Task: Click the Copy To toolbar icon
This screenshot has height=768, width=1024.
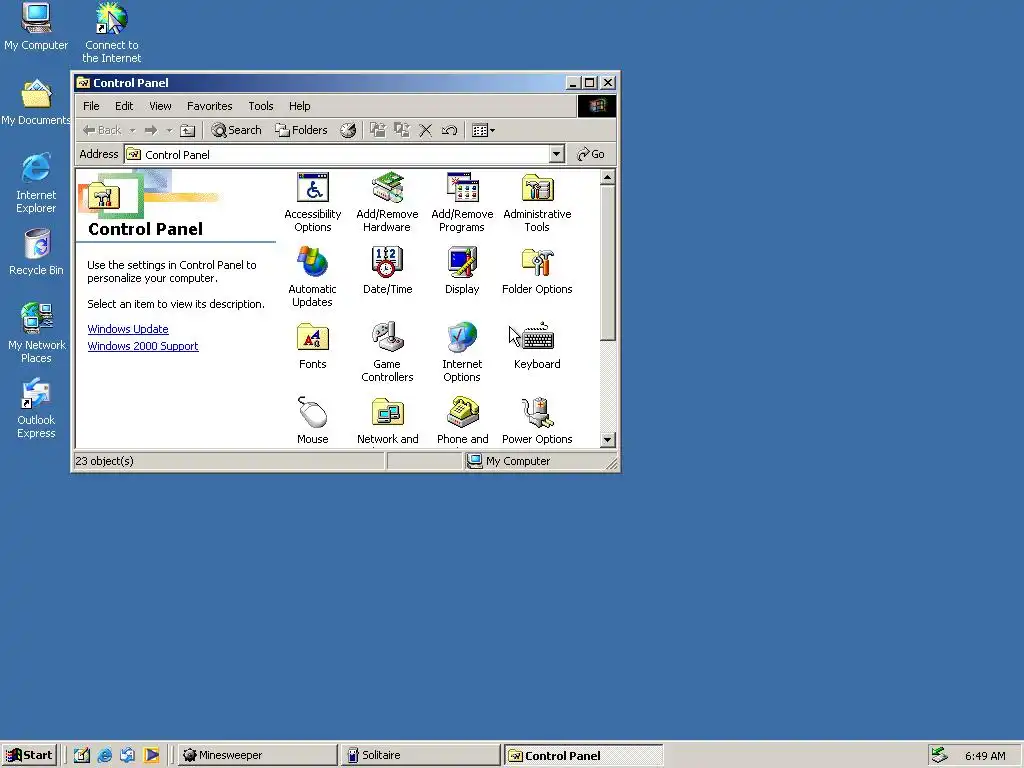Action: tap(402, 130)
